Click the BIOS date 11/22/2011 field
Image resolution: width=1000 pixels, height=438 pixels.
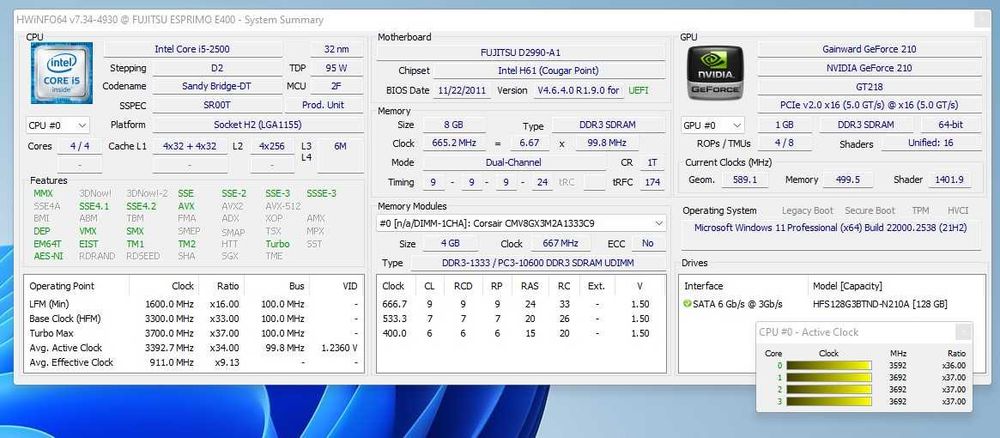coord(462,91)
